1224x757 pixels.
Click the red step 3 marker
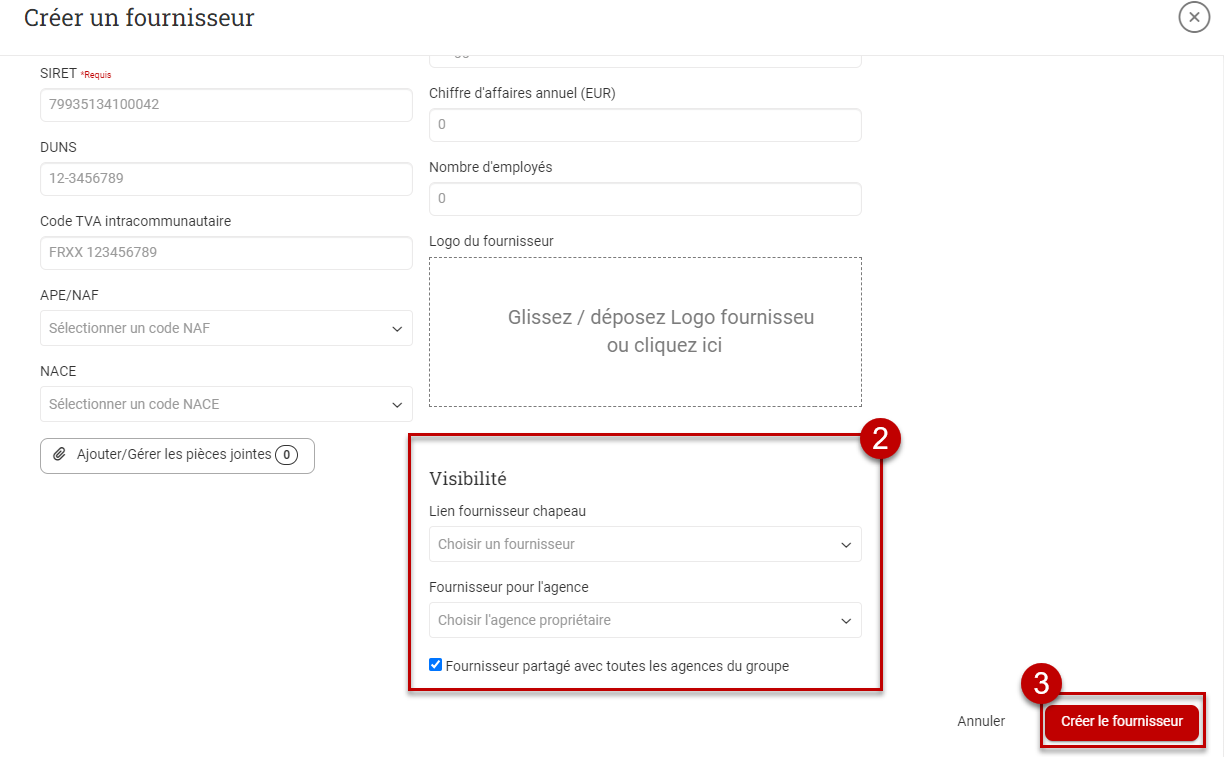pyautogui.click(x=1041, y=684)
